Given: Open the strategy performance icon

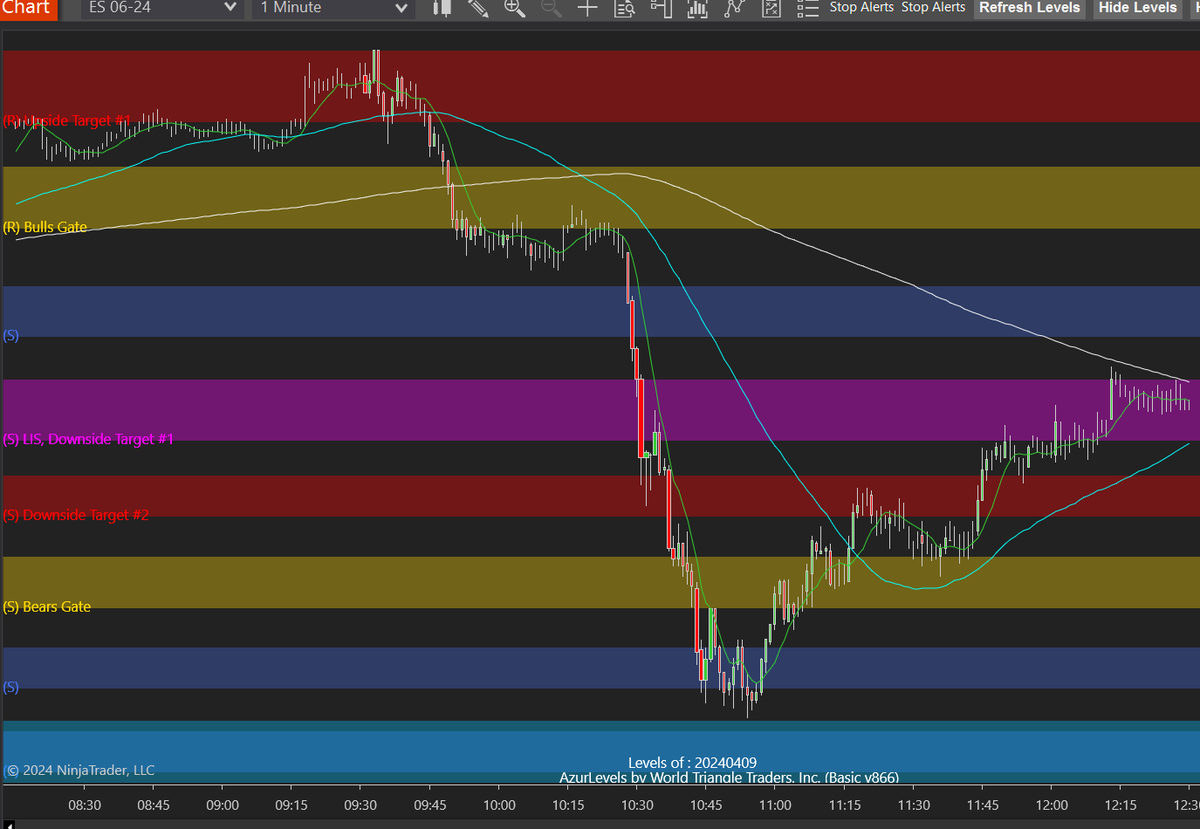Looking at the screenshot, I should (x=770, y=8).
